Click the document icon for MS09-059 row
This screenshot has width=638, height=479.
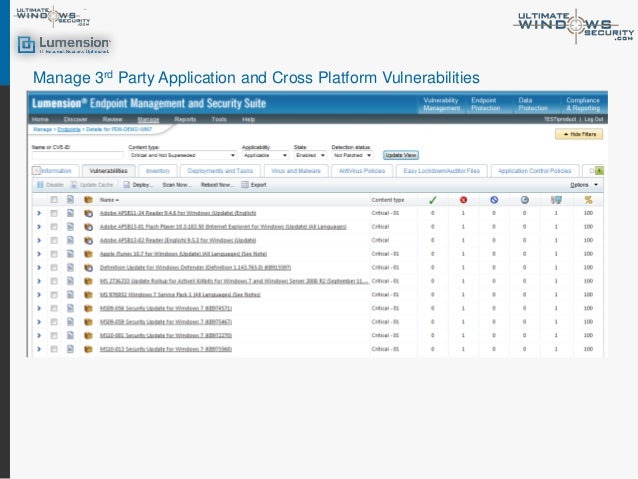[70, 322]
